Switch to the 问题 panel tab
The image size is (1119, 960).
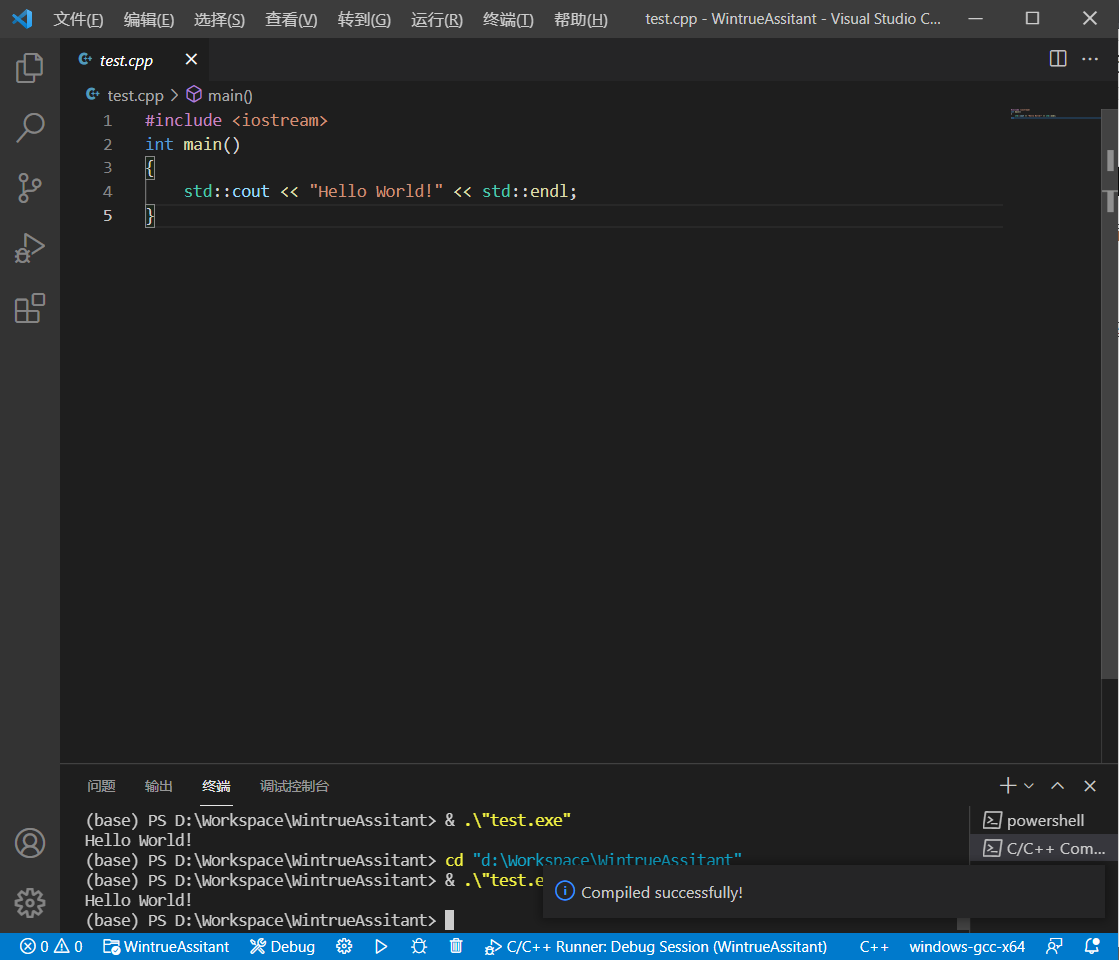click(x=101, y=786)
